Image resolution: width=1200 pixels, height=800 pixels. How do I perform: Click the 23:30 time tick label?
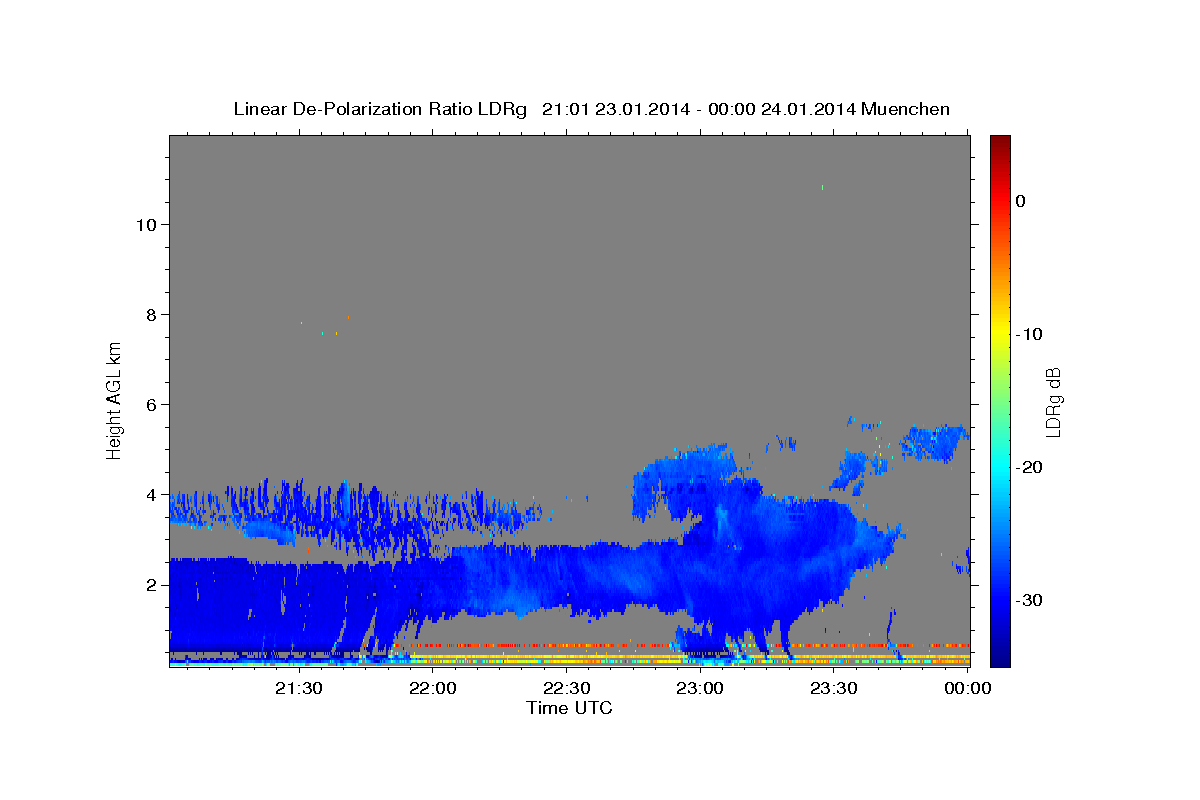click(833, 688)
